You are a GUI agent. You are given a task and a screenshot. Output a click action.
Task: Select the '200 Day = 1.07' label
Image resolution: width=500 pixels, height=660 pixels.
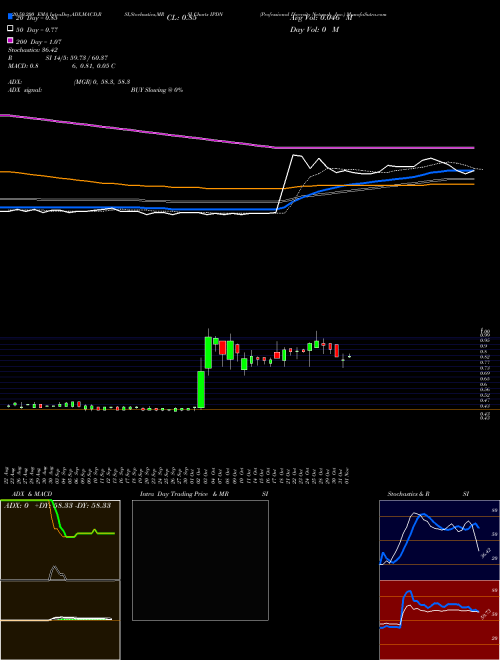click(38, 42)
